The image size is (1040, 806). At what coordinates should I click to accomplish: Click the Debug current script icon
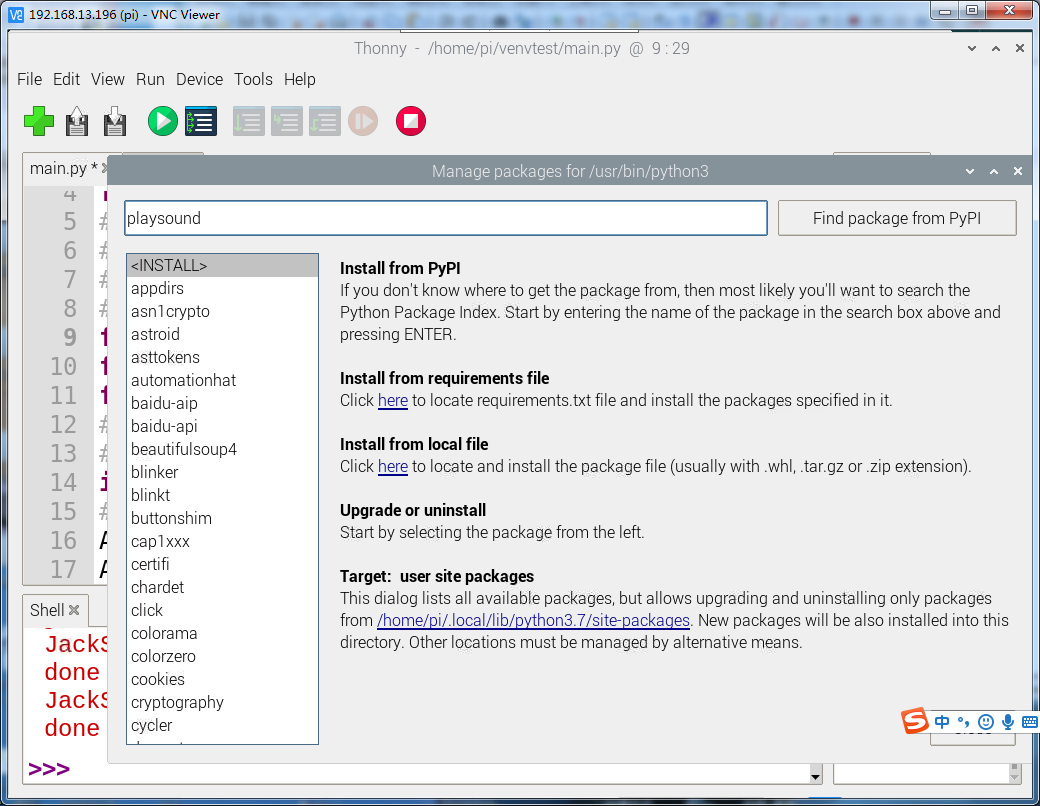201,121
